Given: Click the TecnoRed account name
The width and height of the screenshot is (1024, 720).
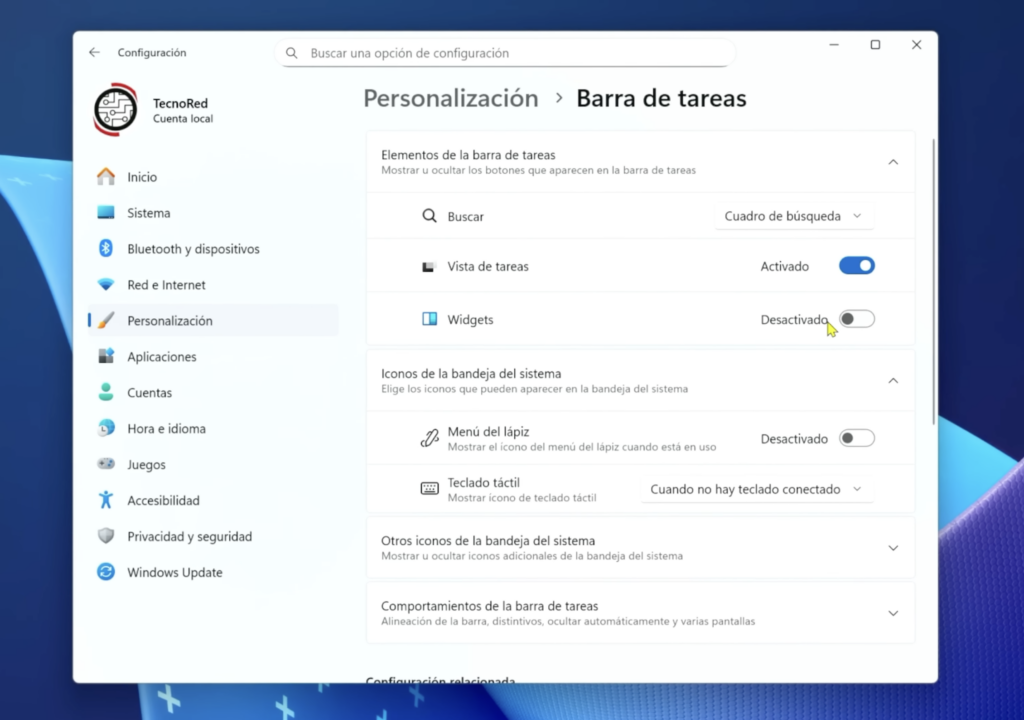Looking at the screenshot, I should point(180,103).
